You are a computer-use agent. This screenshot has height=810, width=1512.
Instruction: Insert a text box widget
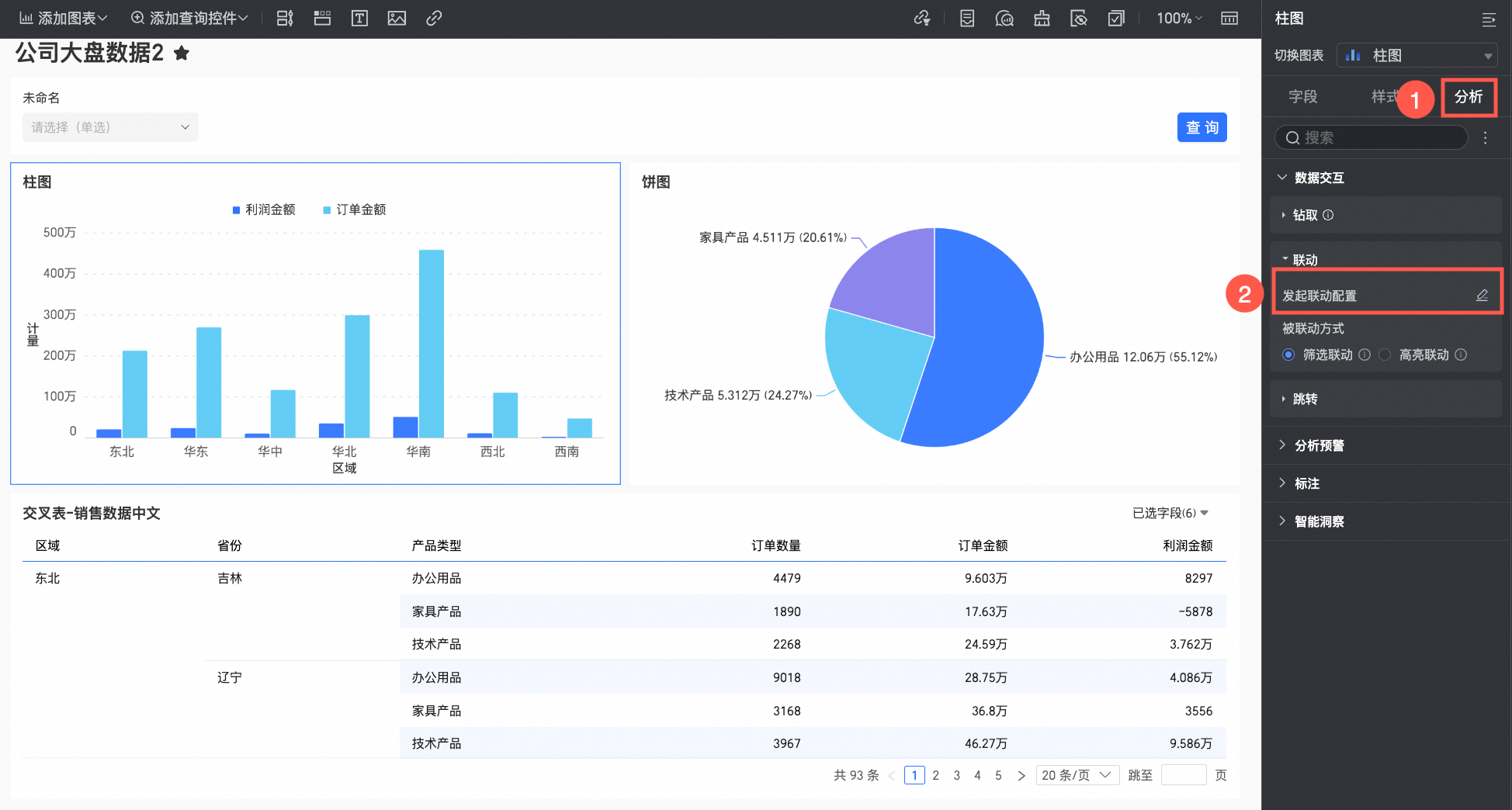pos(359,18)
